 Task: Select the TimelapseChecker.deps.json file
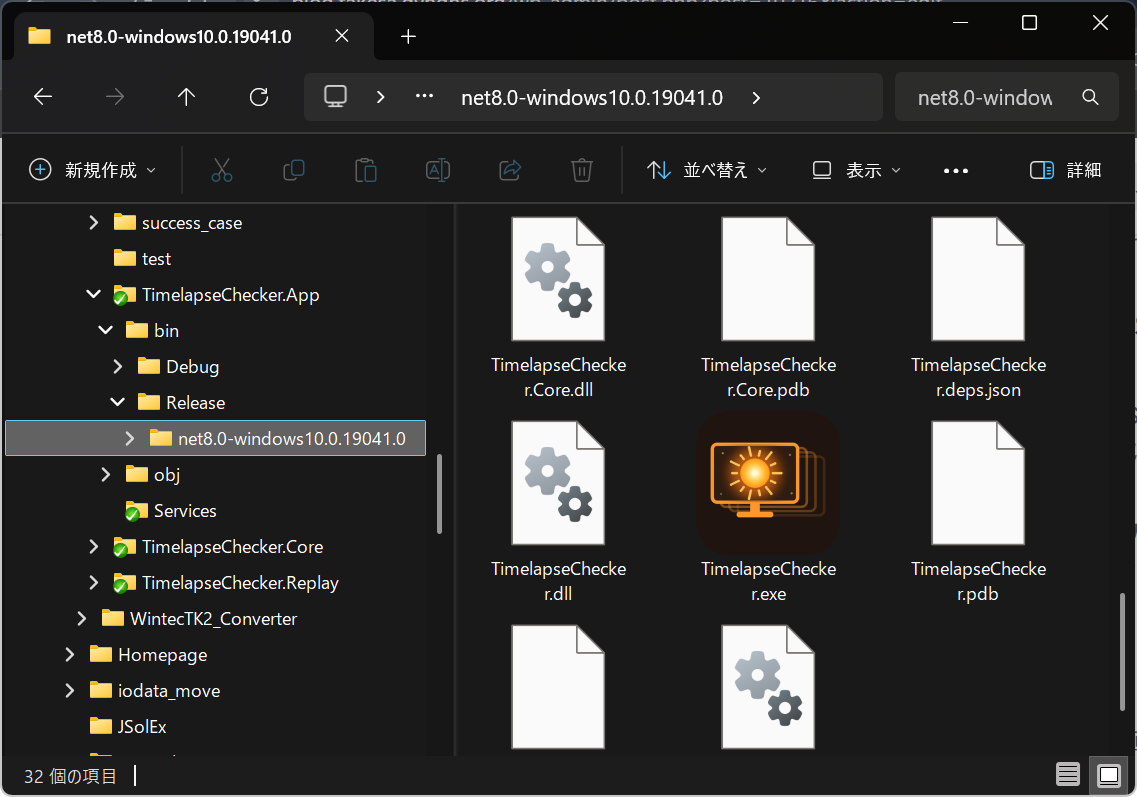point(978,308)
